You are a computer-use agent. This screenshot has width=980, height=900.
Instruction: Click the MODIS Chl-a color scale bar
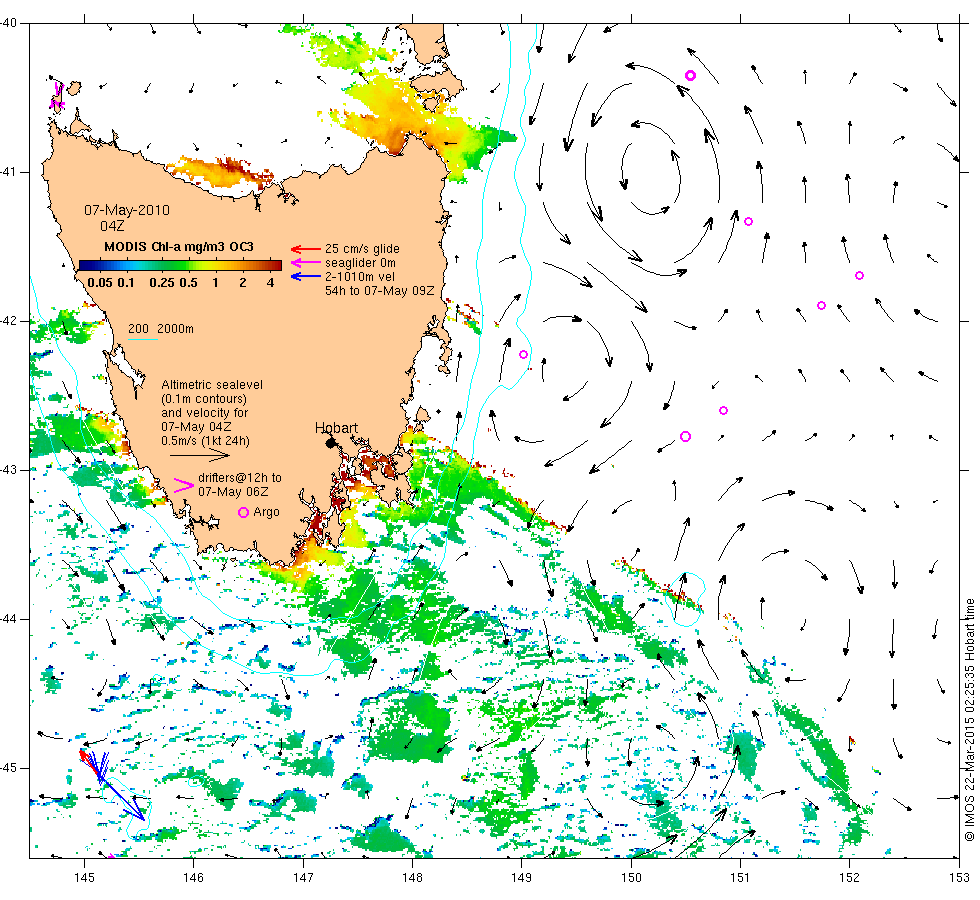180,265
